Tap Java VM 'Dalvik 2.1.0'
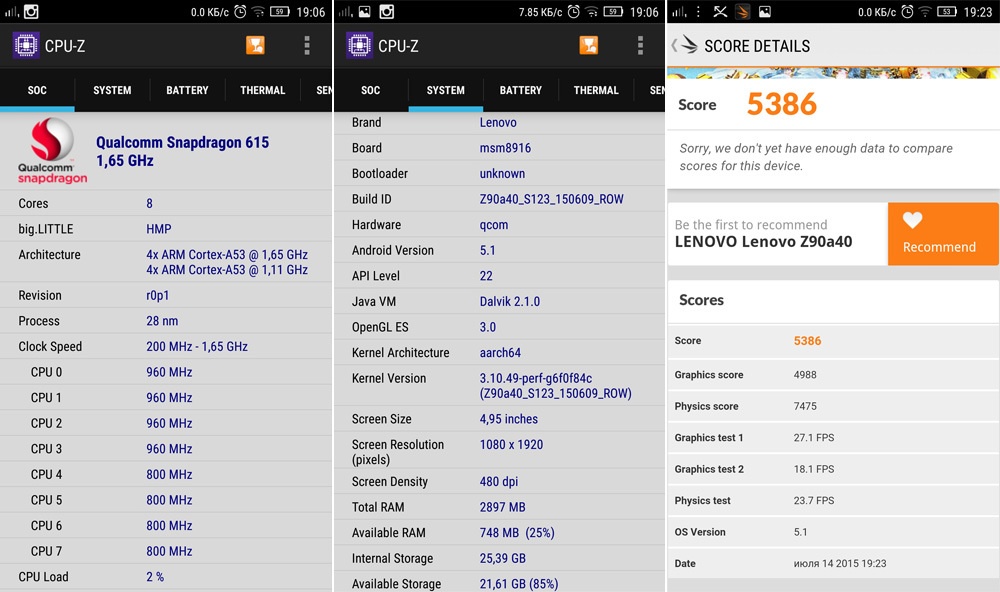1000x592 pixels. 510,301
